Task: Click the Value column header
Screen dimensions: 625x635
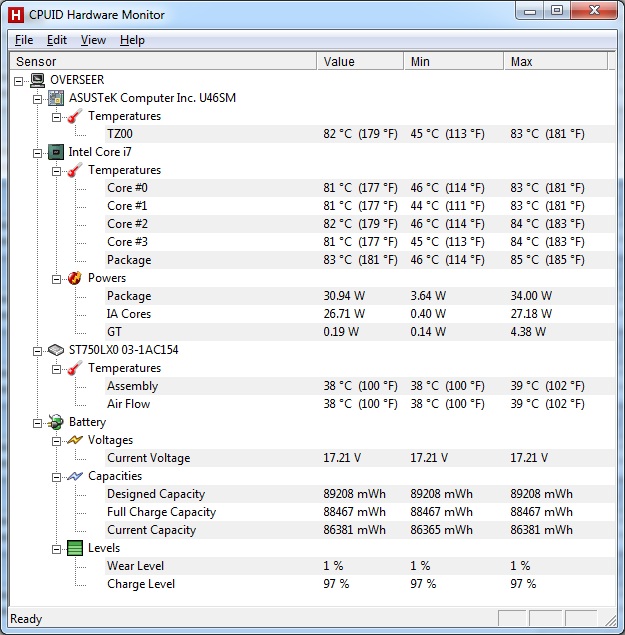Action: coord(360,62)
